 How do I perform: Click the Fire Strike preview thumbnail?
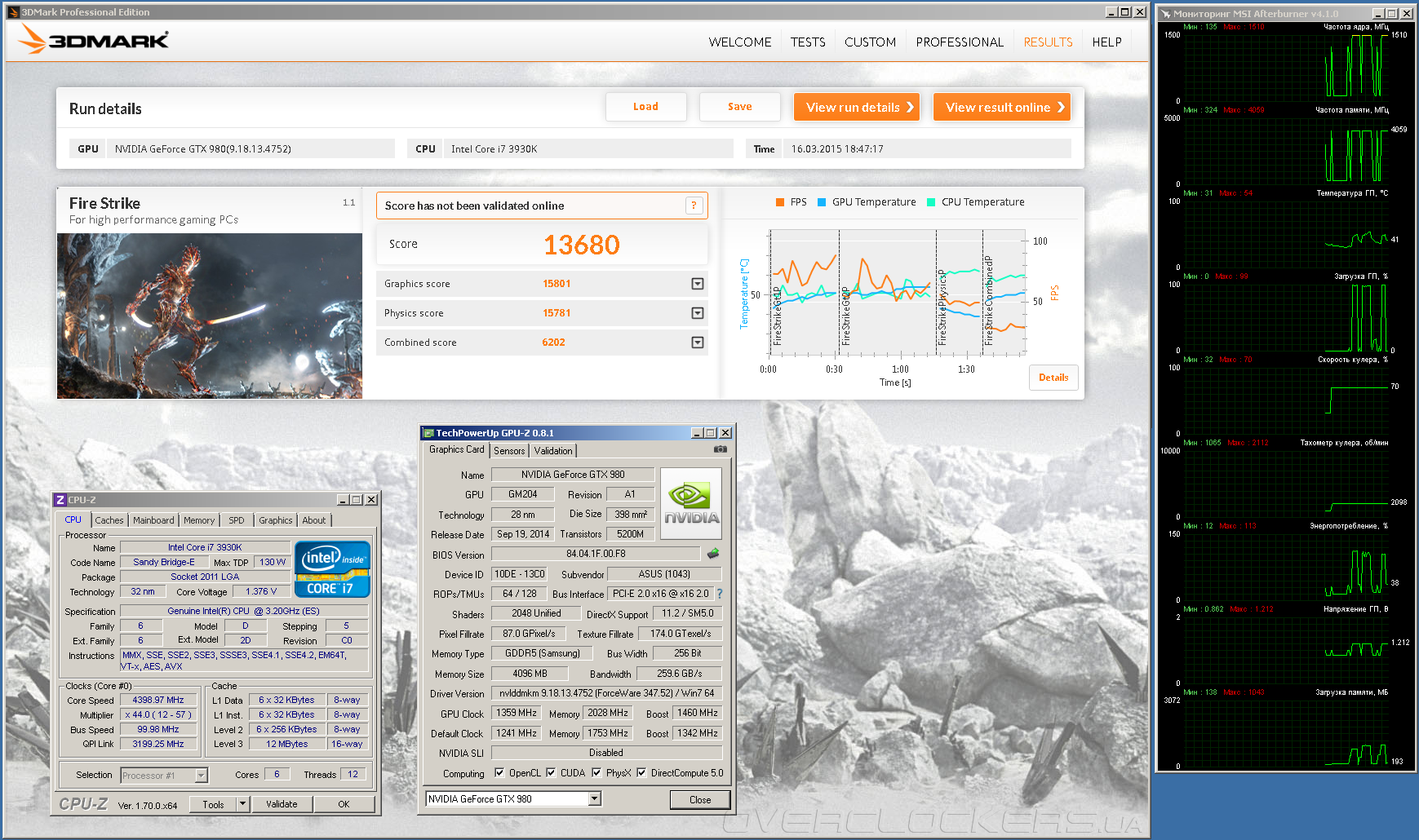coord(210,316)
